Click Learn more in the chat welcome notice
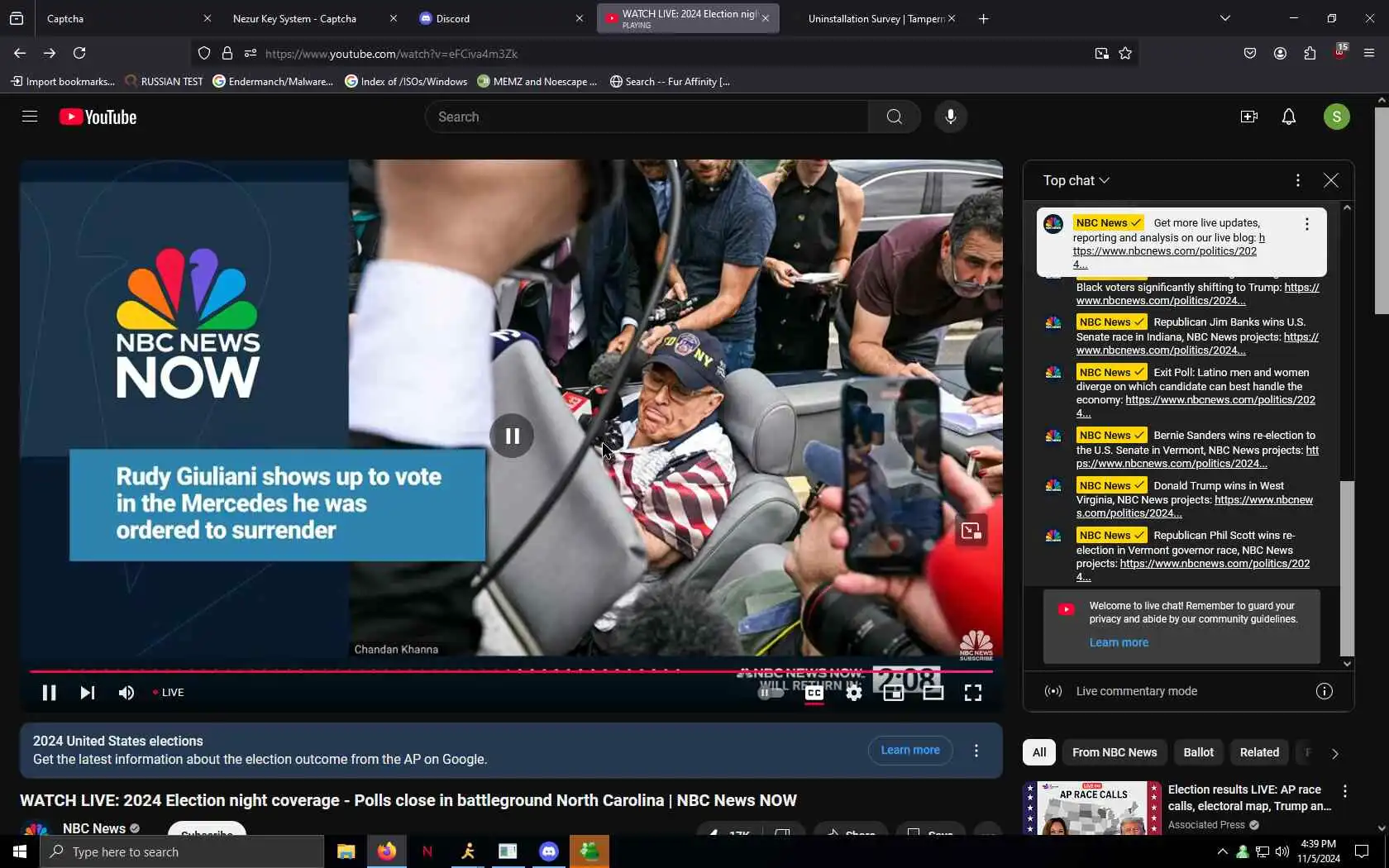1389x868 pixels. 1119,642
